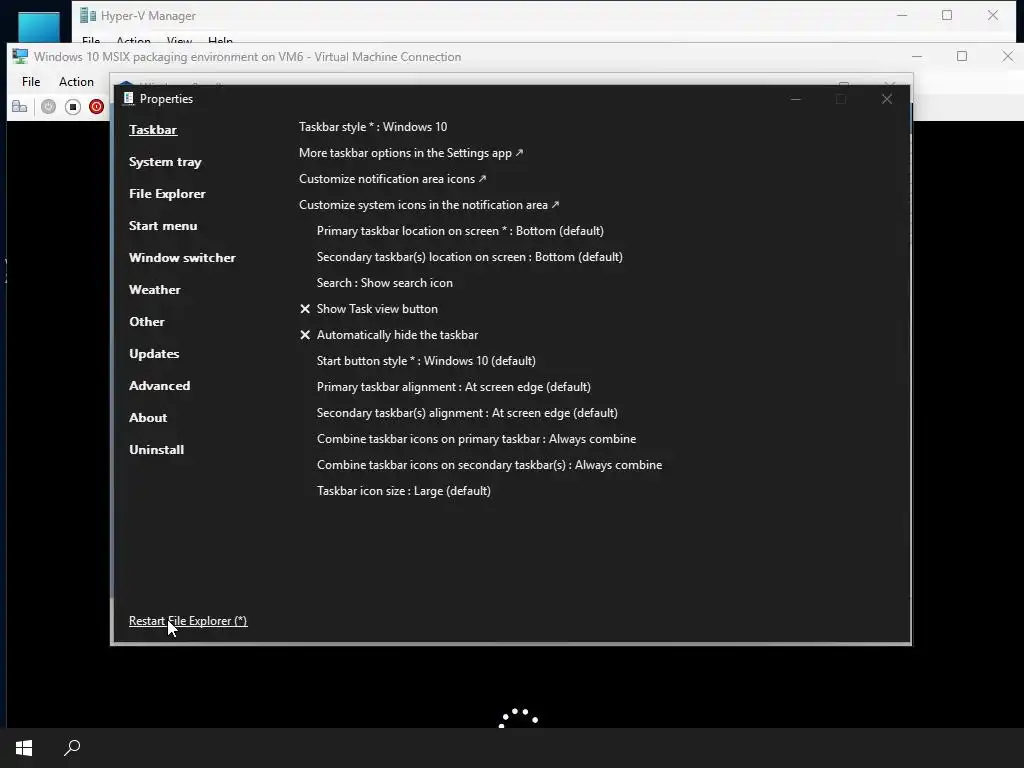Viewport: 1024px width, 768px height.
Task: Close the Properties window
Action: (x=886, y=99)
